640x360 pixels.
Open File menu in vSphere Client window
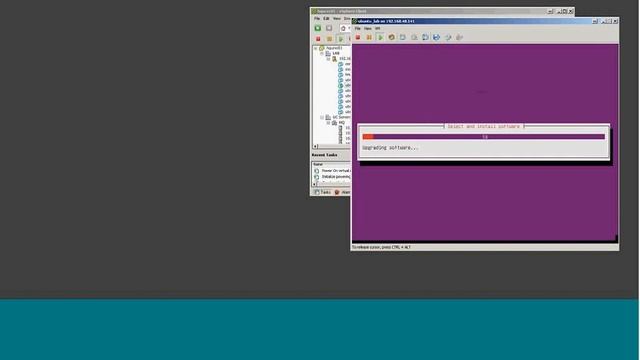click(317, 18)
